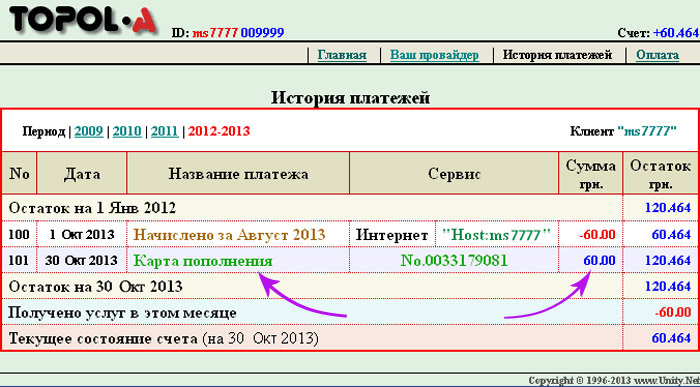Viewport: 700px width, 387px height.
Task: Click the История платежей page heading
Action: pos(350,98)
